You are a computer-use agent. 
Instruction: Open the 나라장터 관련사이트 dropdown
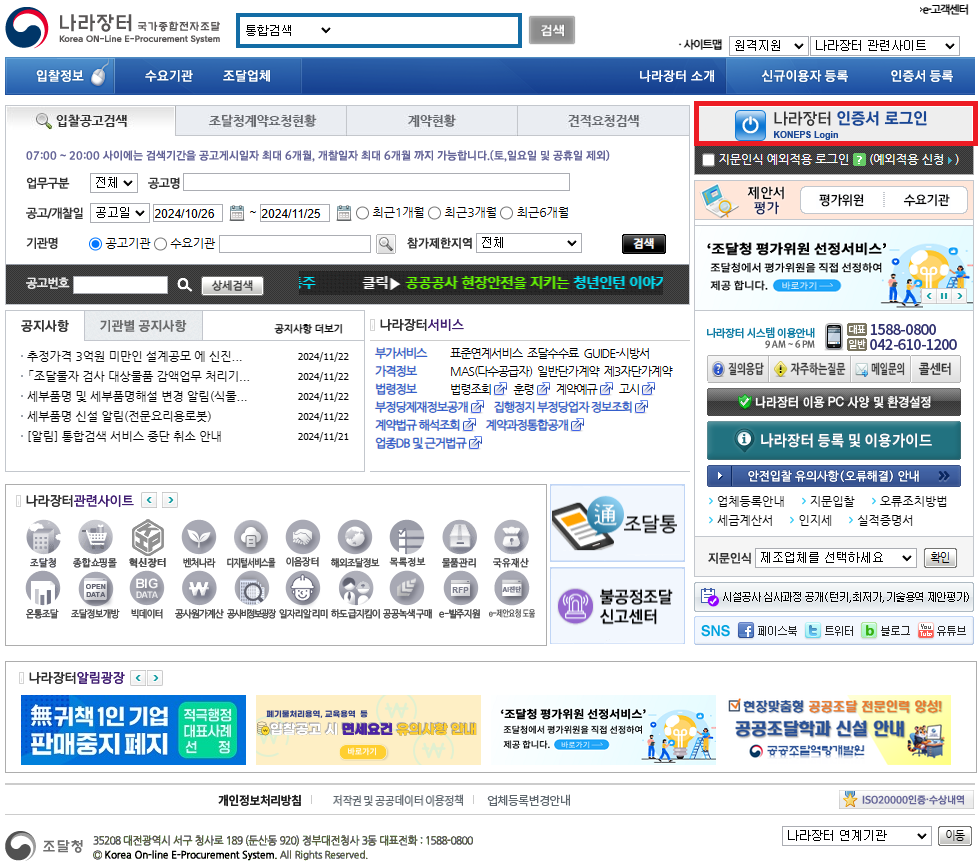[x=885, y=46]
